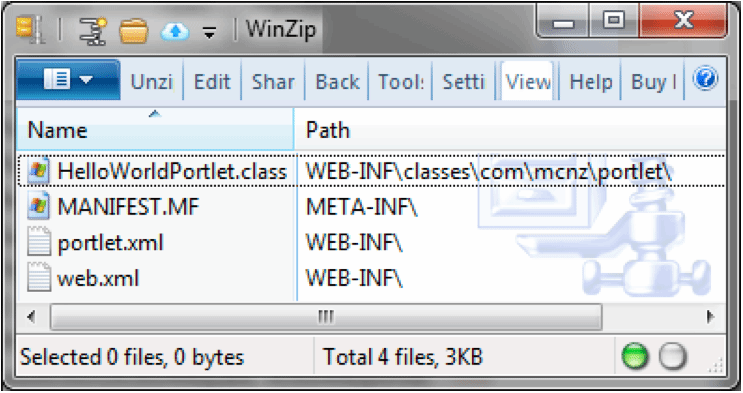Click the right scroll arrow
Viewport: 743px width, 393px height.
click(710, 316)
